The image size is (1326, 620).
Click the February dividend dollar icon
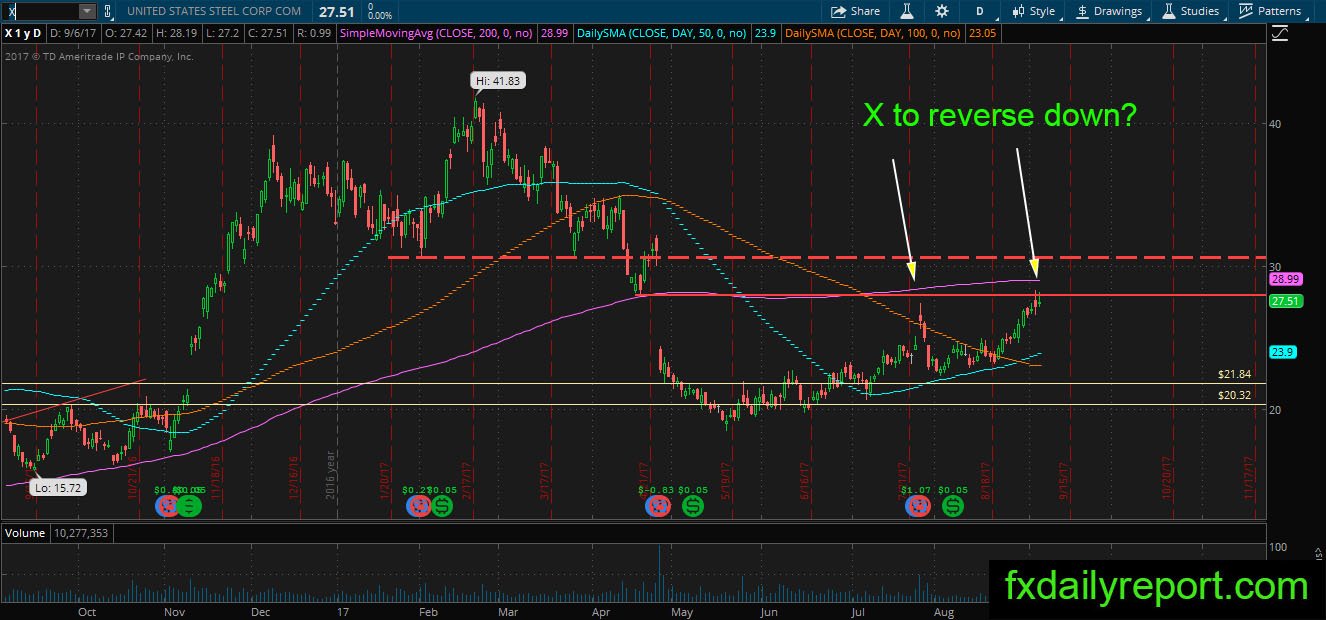coord(441,506)
